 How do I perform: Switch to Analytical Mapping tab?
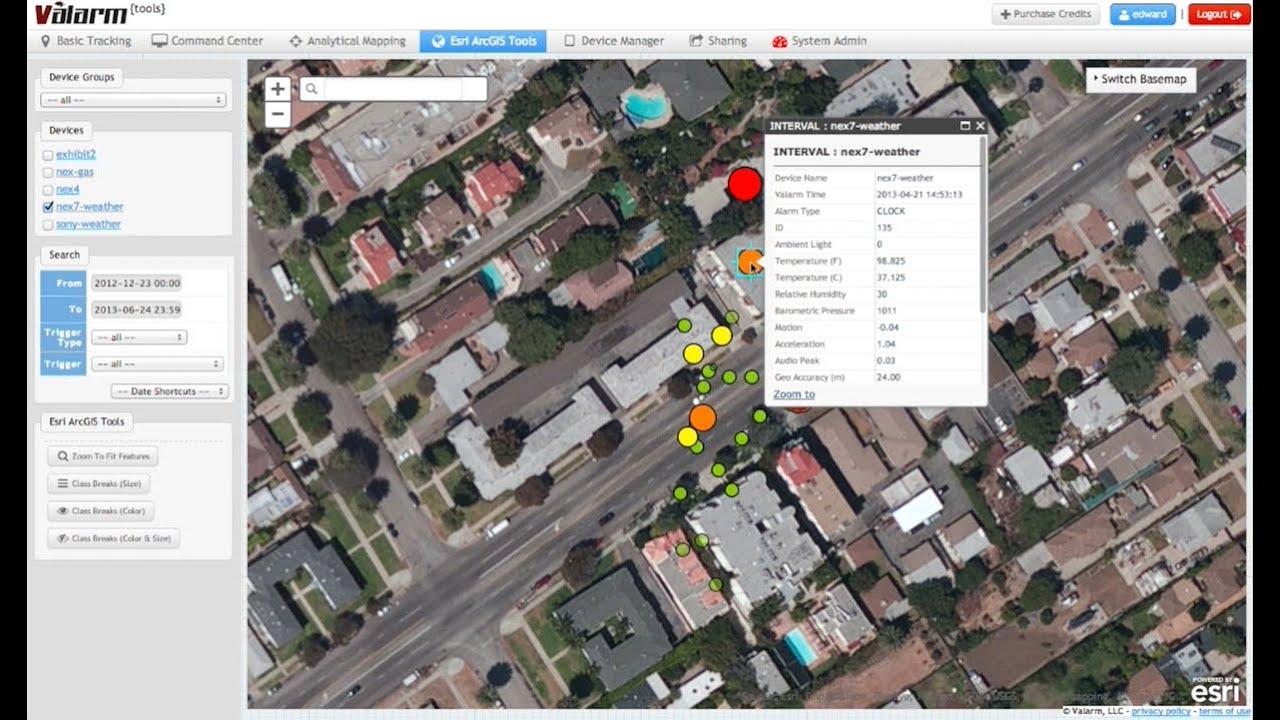347,41
